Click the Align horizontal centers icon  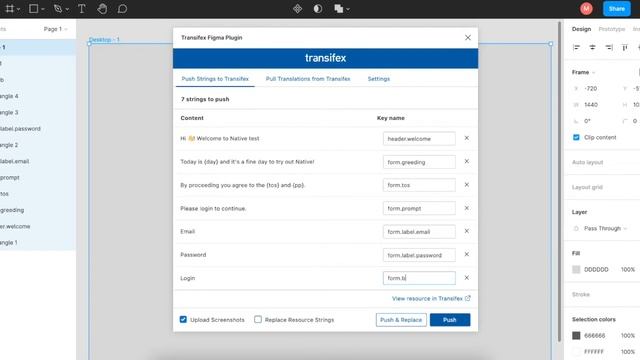(592, 48)
